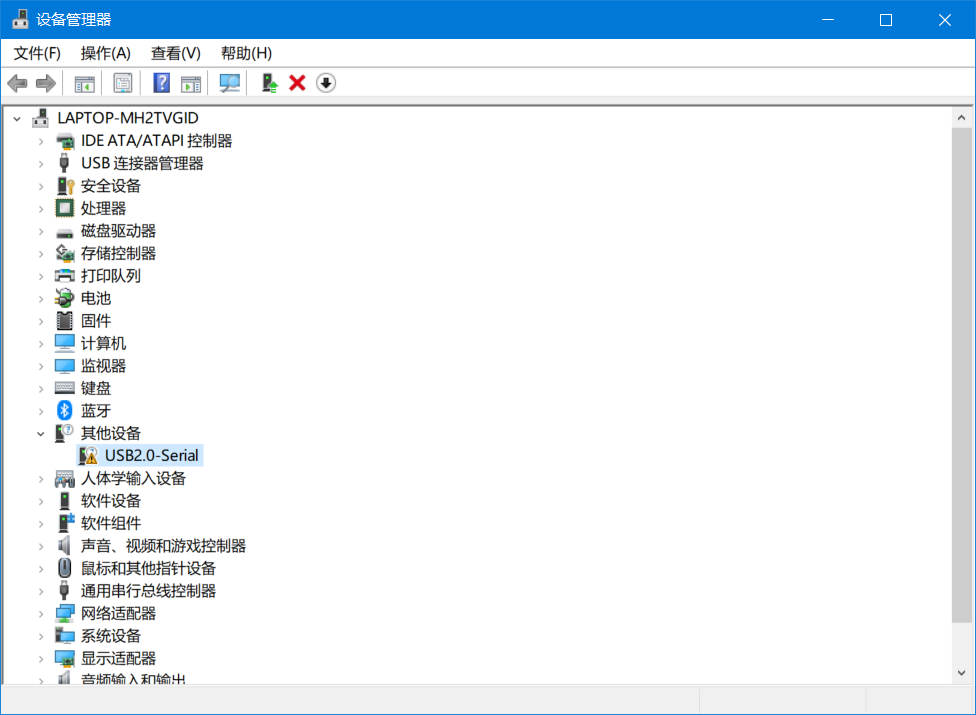
Task: Expand the 系统设备 category
Action: (x=41, y=636)
